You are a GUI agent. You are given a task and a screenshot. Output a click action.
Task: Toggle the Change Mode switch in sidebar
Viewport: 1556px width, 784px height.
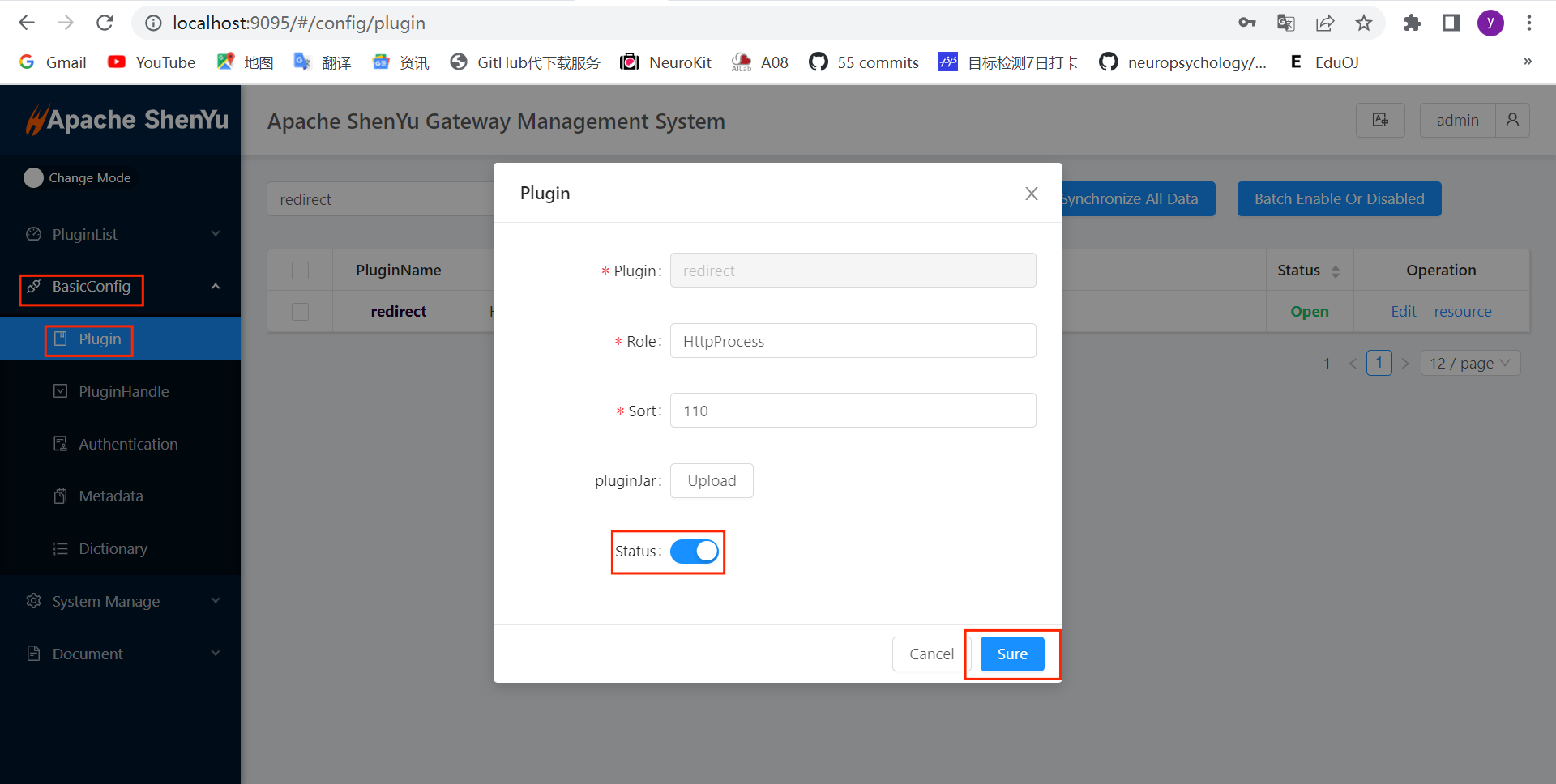[x=33, y=177]
